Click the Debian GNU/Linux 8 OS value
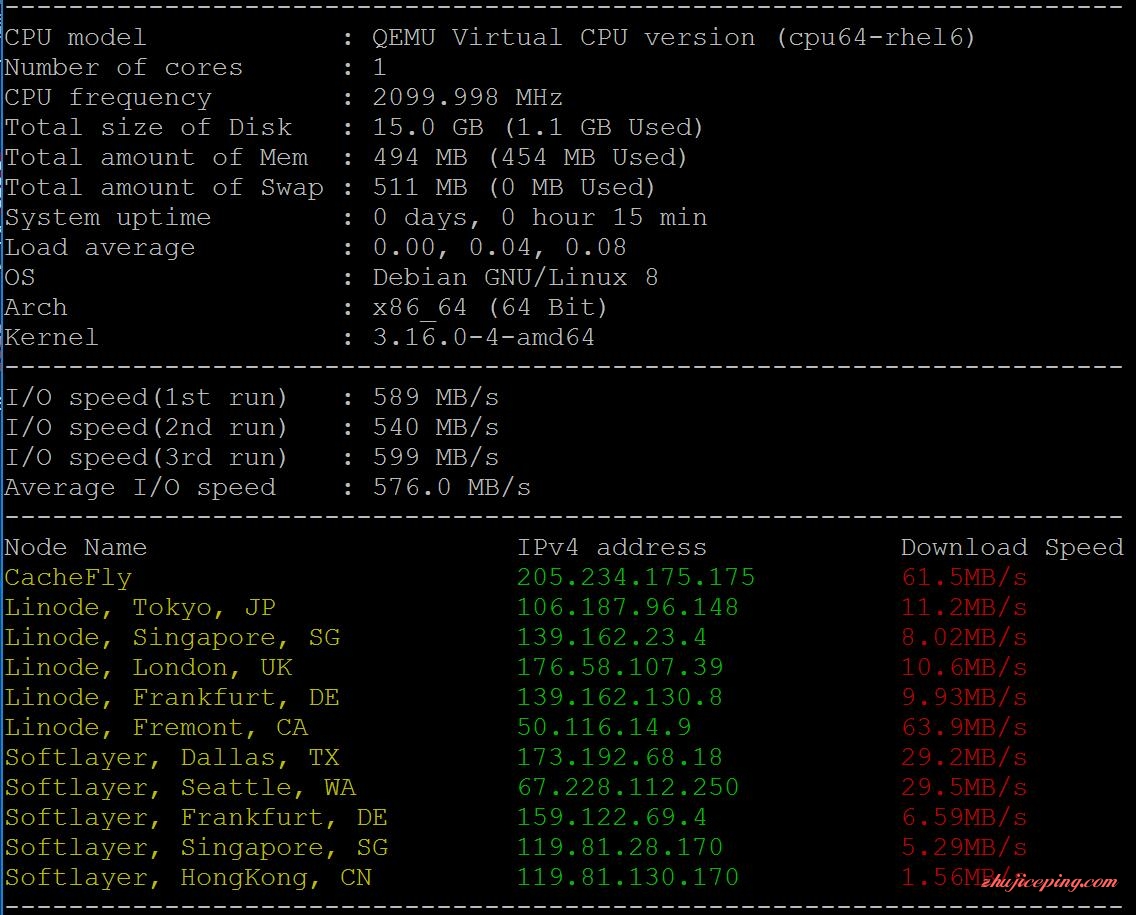Screen dimensions: 1136x915 (x=515, y=277)
